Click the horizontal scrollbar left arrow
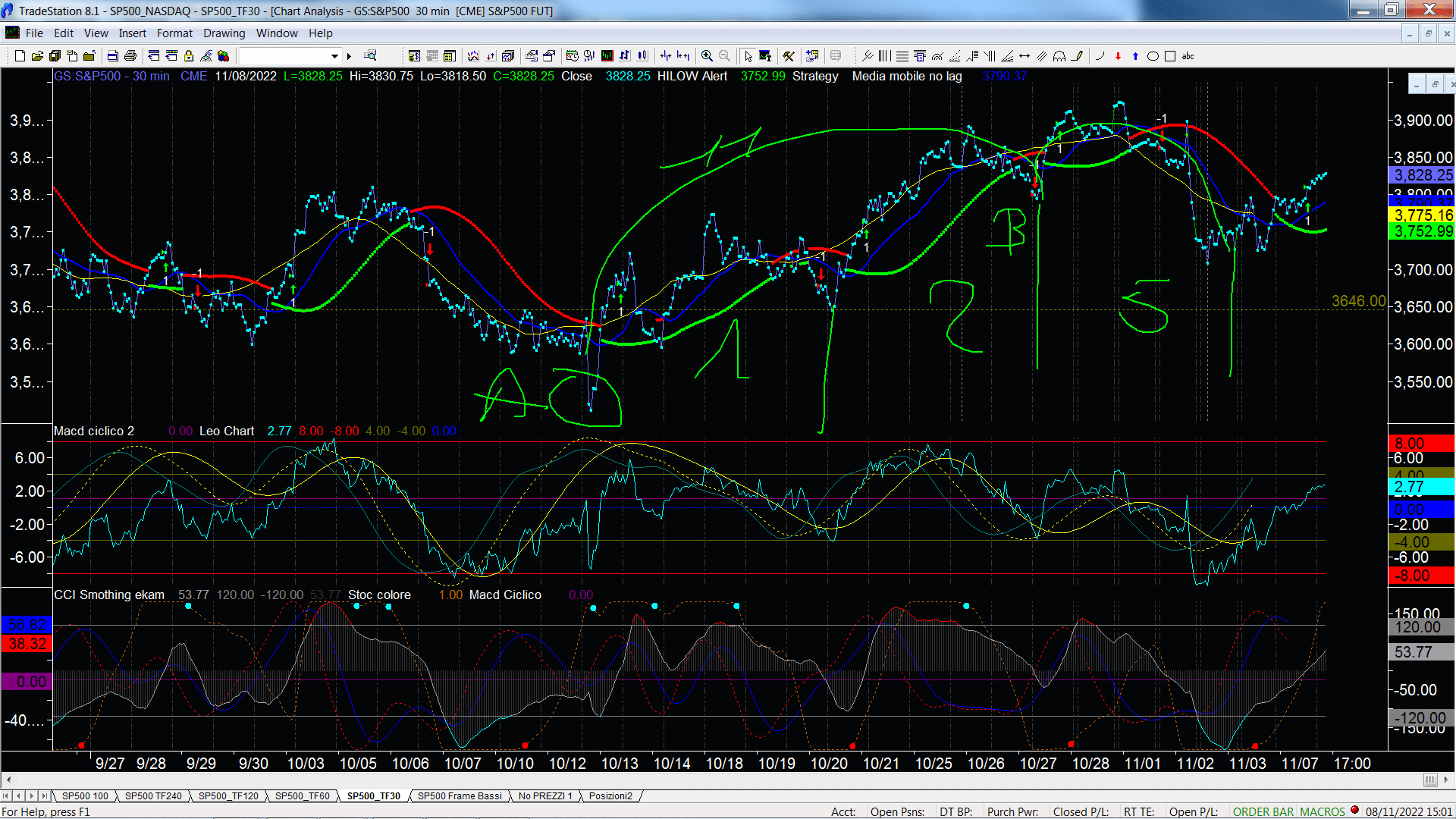The image size is (1456, 819). click(8, 780)
